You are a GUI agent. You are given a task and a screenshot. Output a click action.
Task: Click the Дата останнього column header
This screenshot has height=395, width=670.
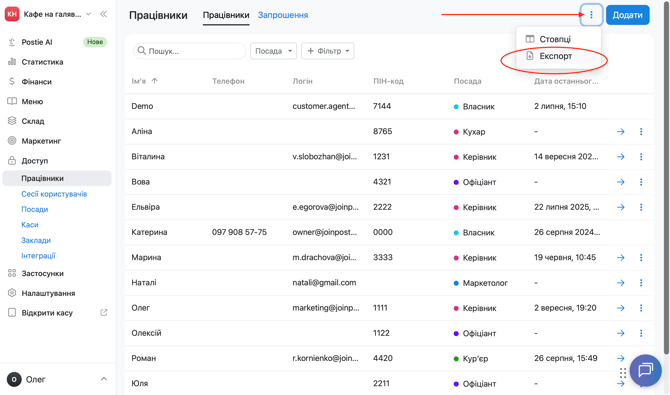click(566, 81)
